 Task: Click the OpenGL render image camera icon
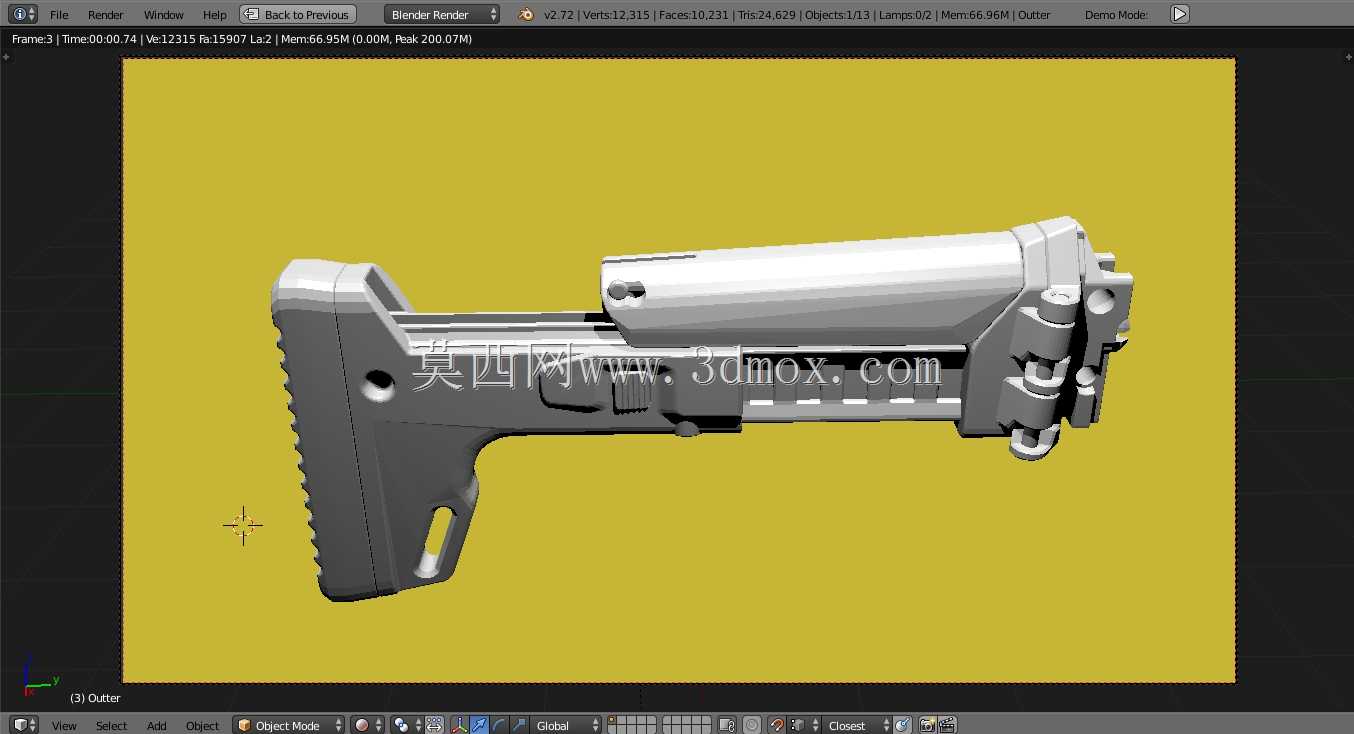pos(927,725)
